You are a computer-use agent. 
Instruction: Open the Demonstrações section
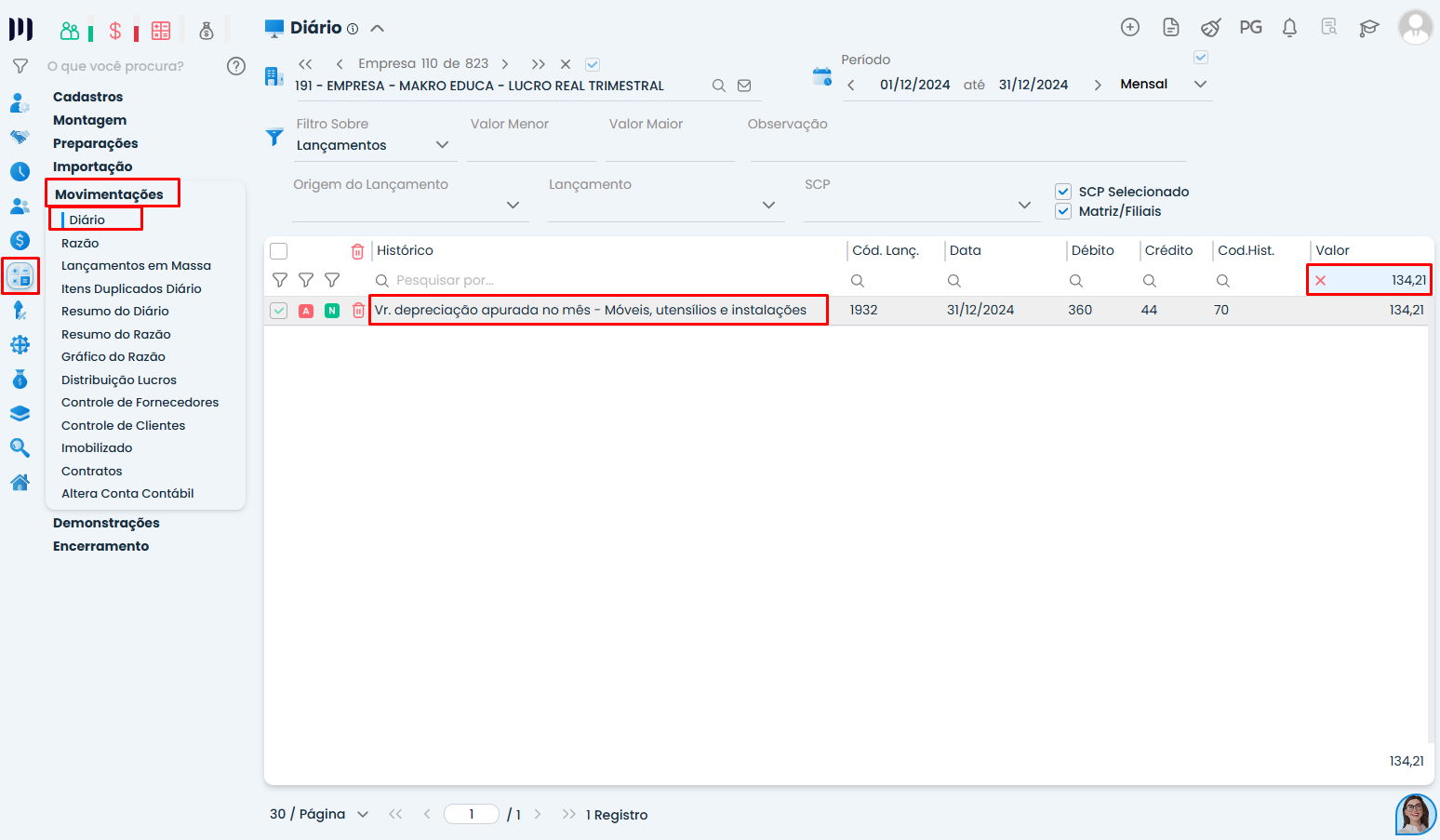click(106, 523)
